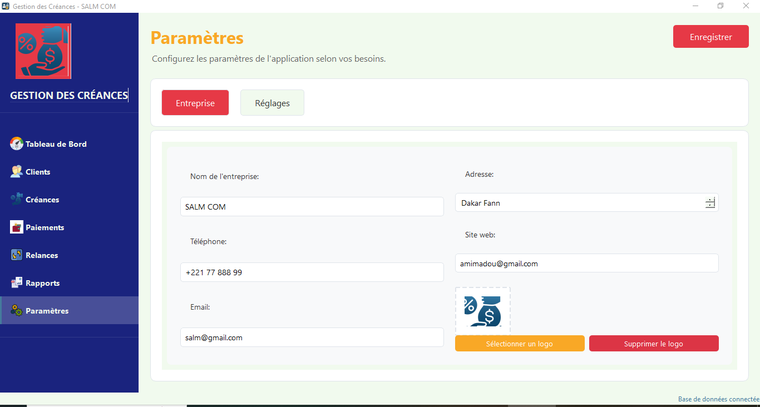Screen dimensions: 760x407
Task: Click the Site web input field
Action: tap(586, 264)
